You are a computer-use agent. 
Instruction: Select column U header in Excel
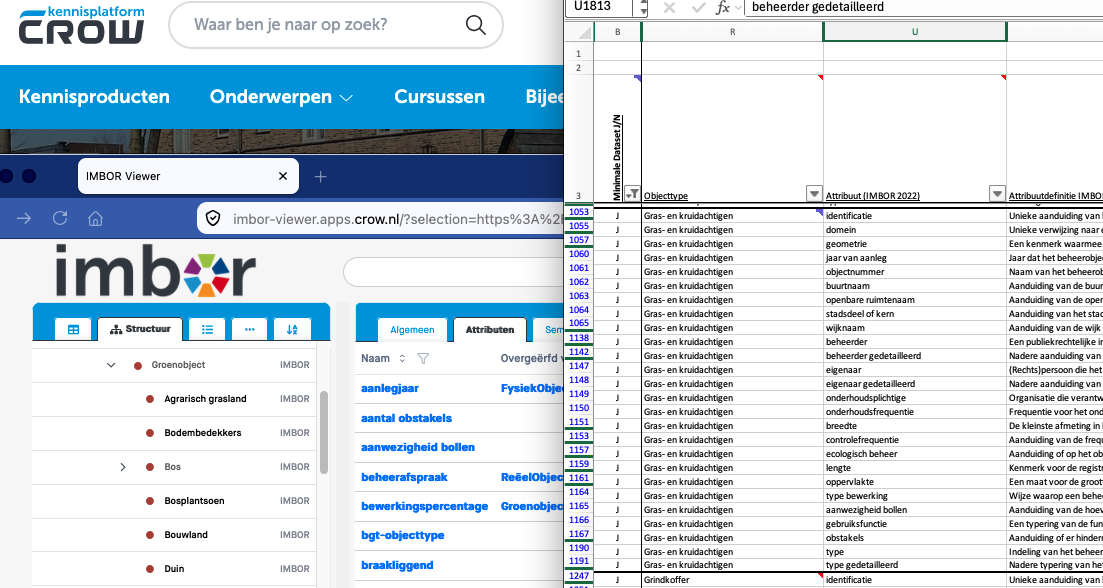(915, 32)
